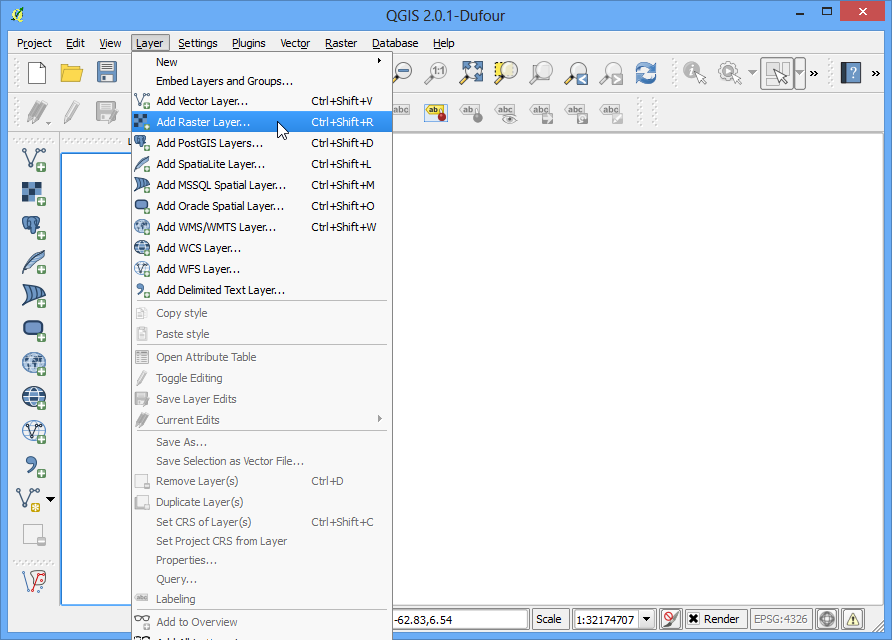Open dropdown arrow beside feature action gear
The width and height of the screenshot is (892, 640).
coord(752,73)
